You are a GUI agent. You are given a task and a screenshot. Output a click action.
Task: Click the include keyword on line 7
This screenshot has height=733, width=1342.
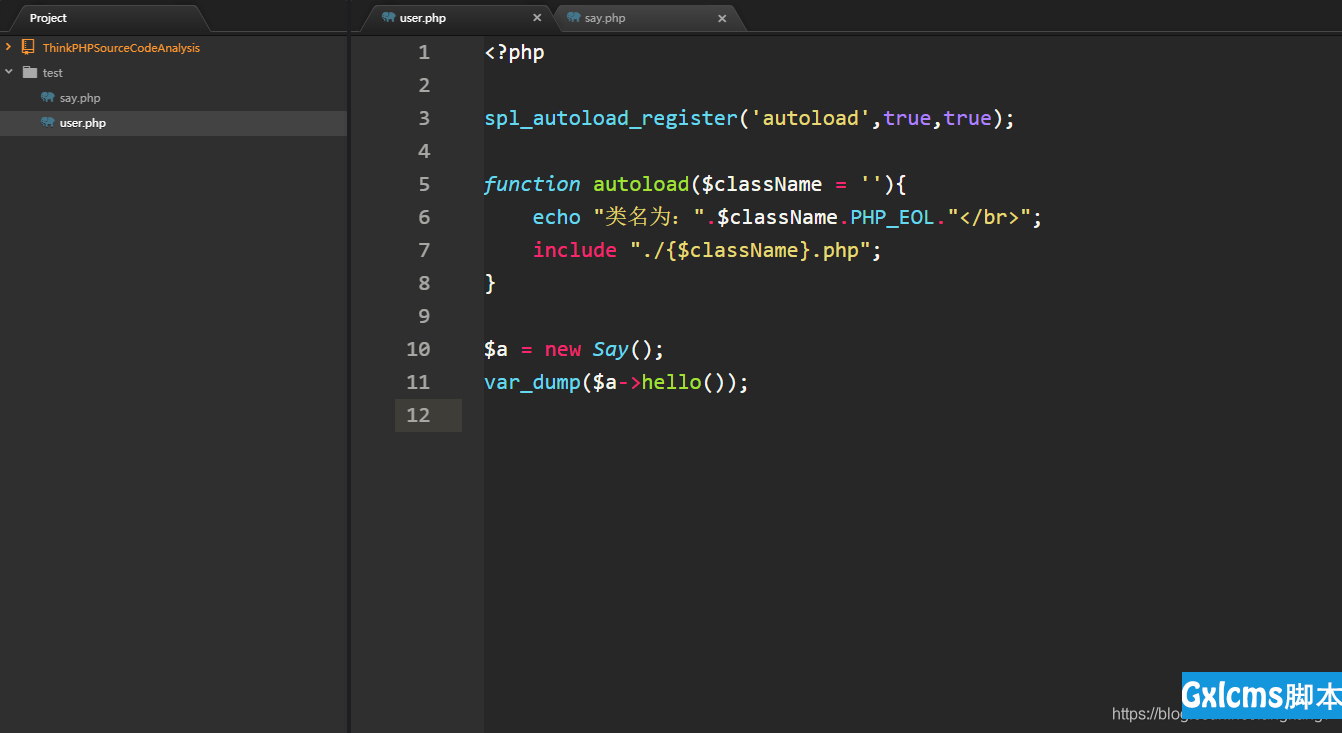coord(574,250)
